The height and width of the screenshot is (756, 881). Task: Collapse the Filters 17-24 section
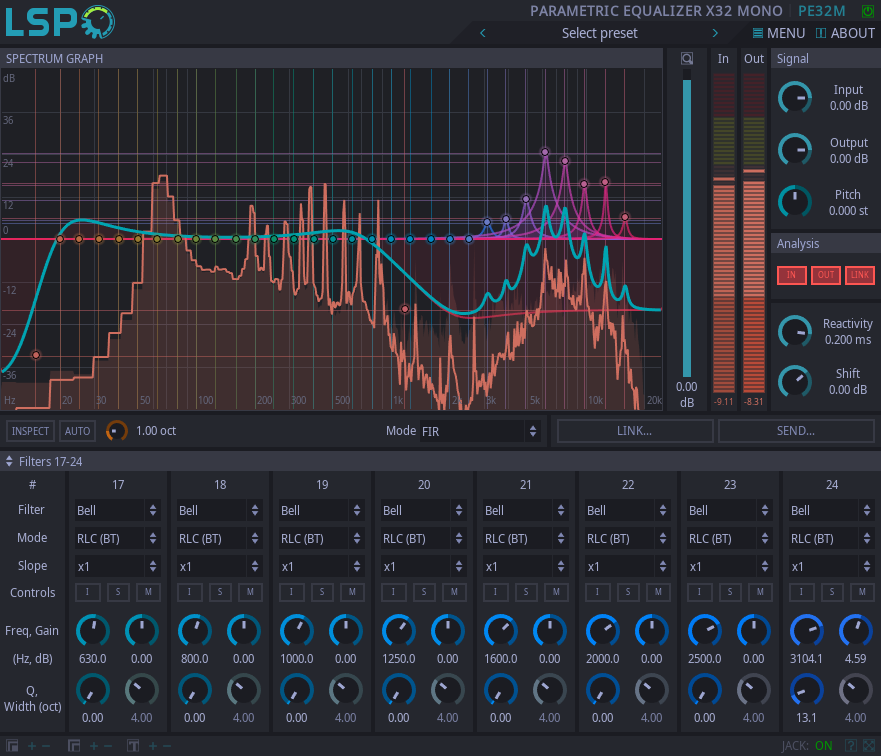click(x=9, y=461)
